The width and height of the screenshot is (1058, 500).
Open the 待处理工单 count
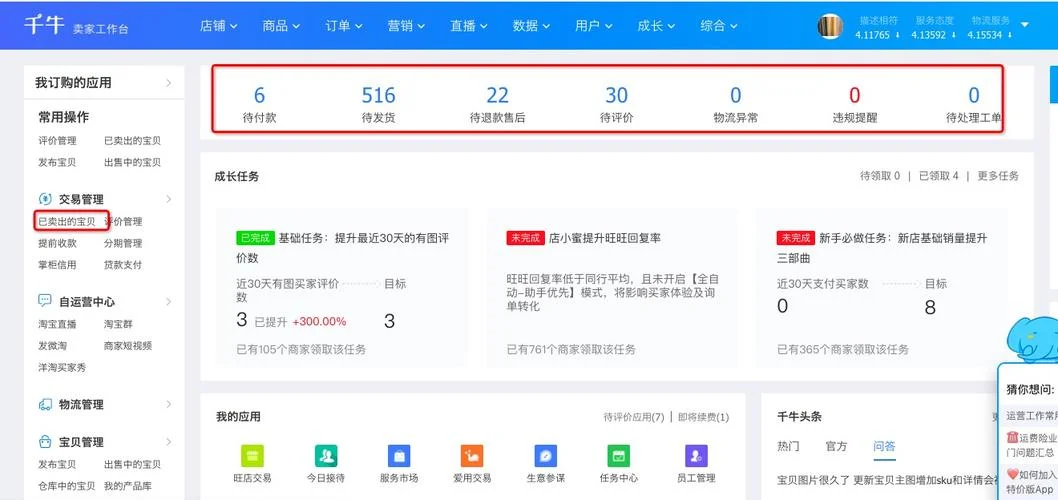(974, 104)
